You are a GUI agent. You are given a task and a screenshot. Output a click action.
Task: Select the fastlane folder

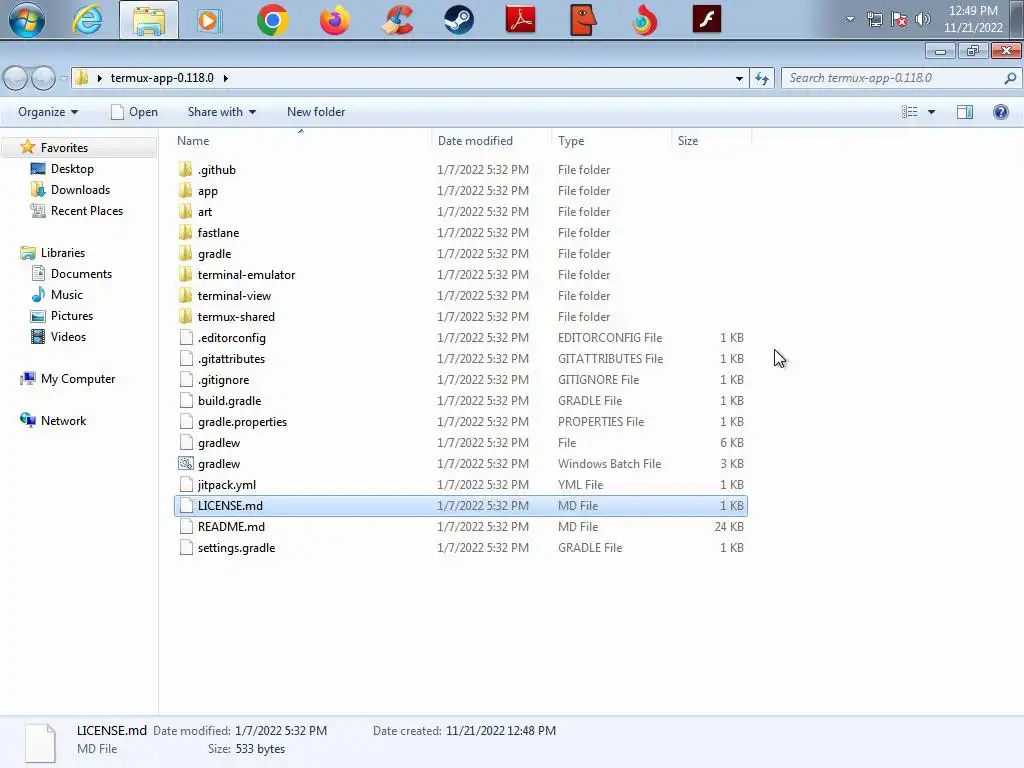(x=460, y=232)
